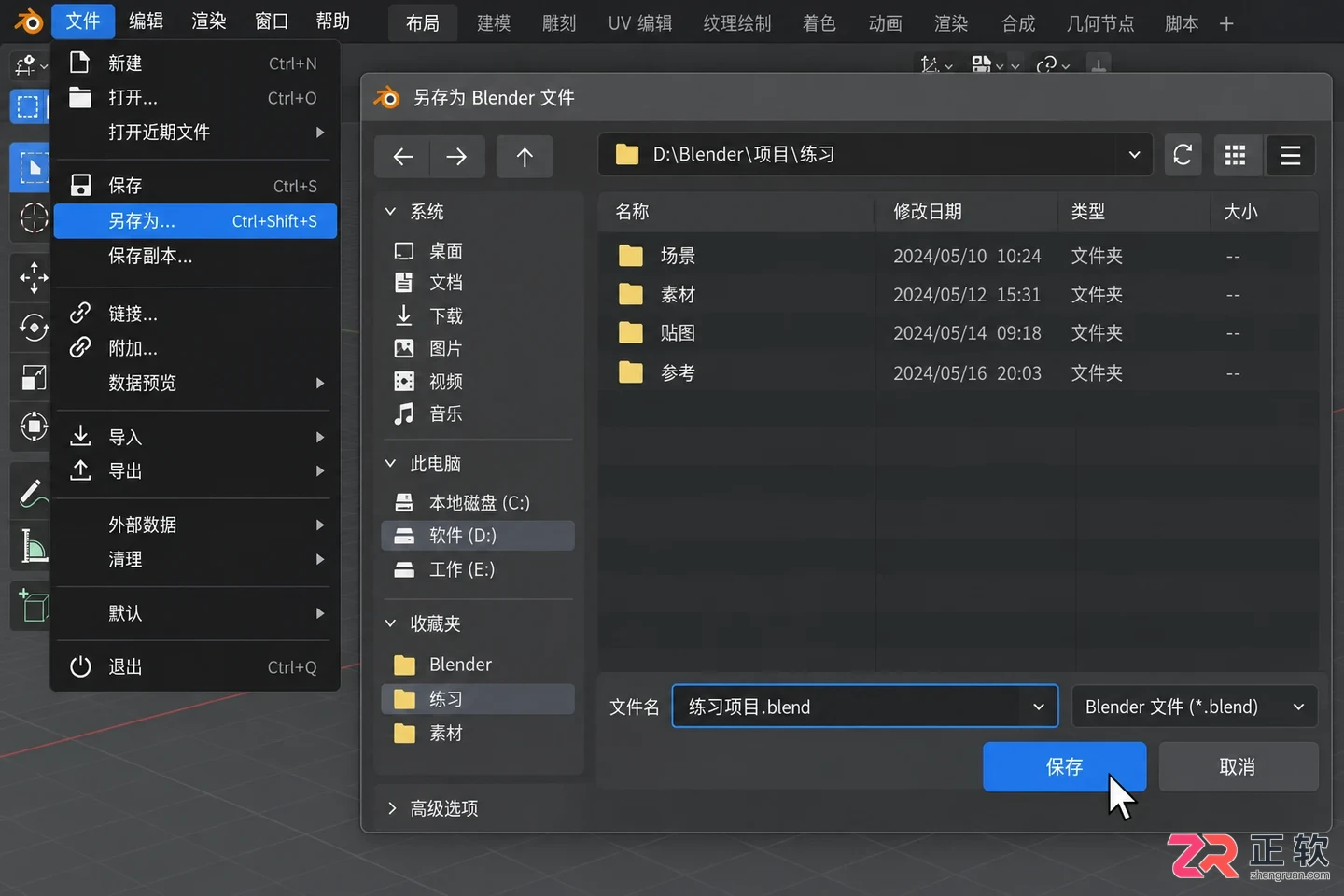
Task: Choose 附加... menu entry
Action: pyautogui.click(x=195, y=348)
